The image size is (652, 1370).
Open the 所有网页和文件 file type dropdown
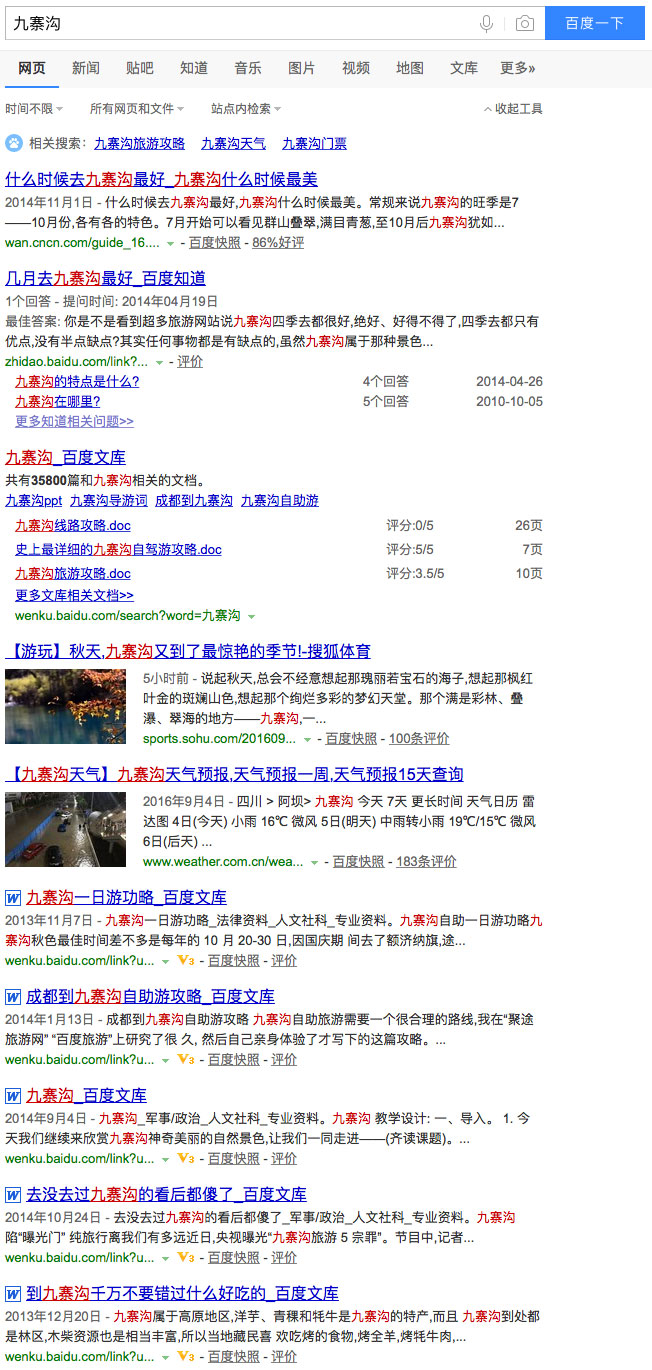point(136,108)
